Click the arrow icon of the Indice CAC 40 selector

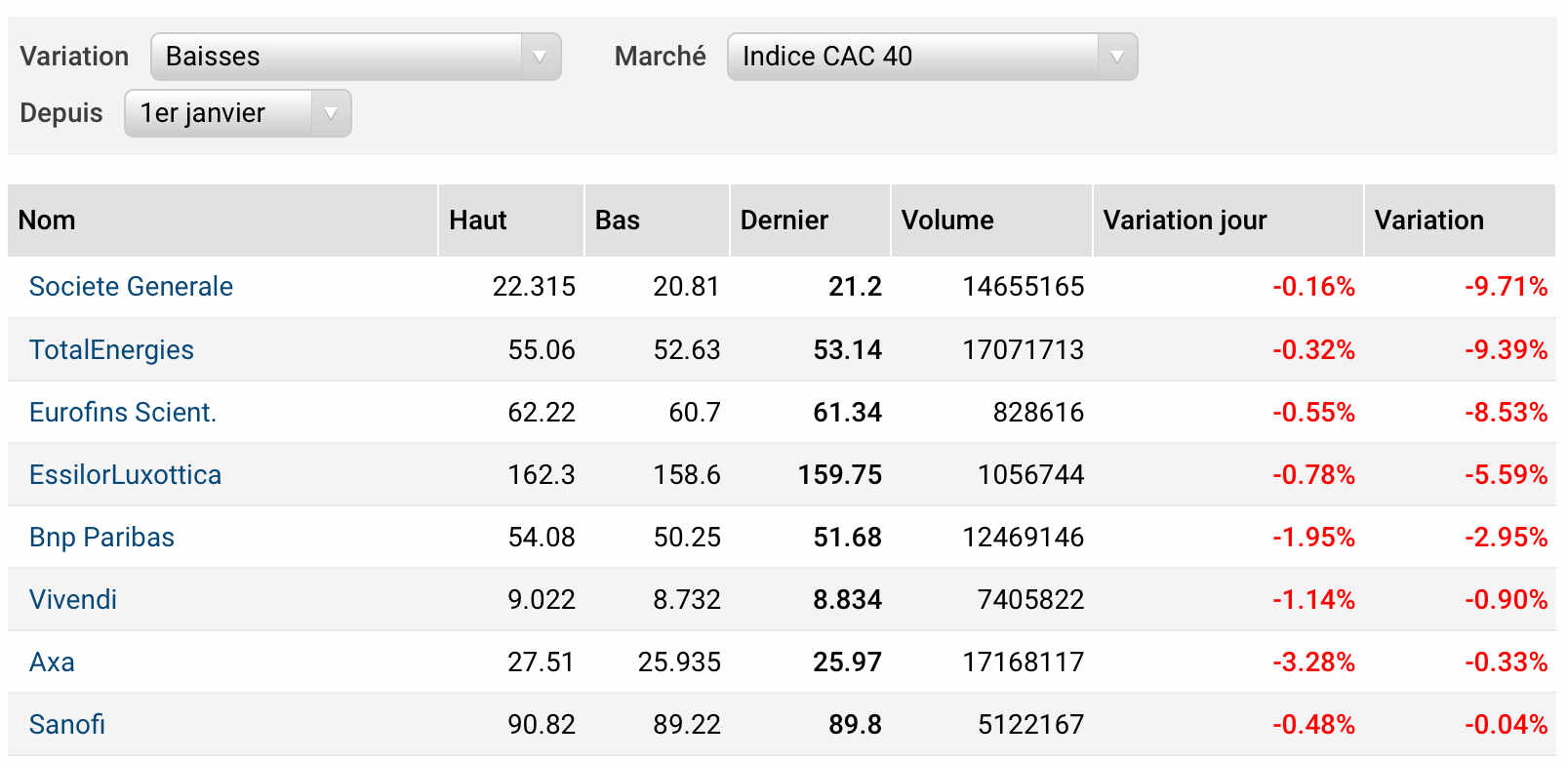1117,57
